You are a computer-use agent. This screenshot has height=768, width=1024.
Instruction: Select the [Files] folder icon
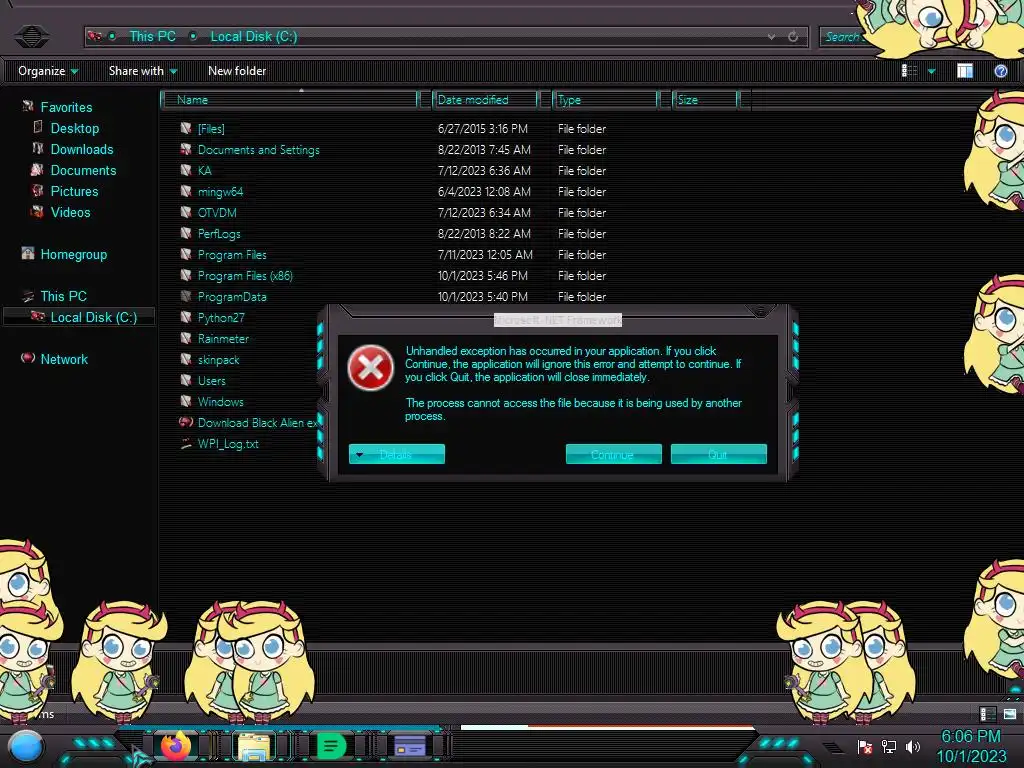(x=186, y=128)
